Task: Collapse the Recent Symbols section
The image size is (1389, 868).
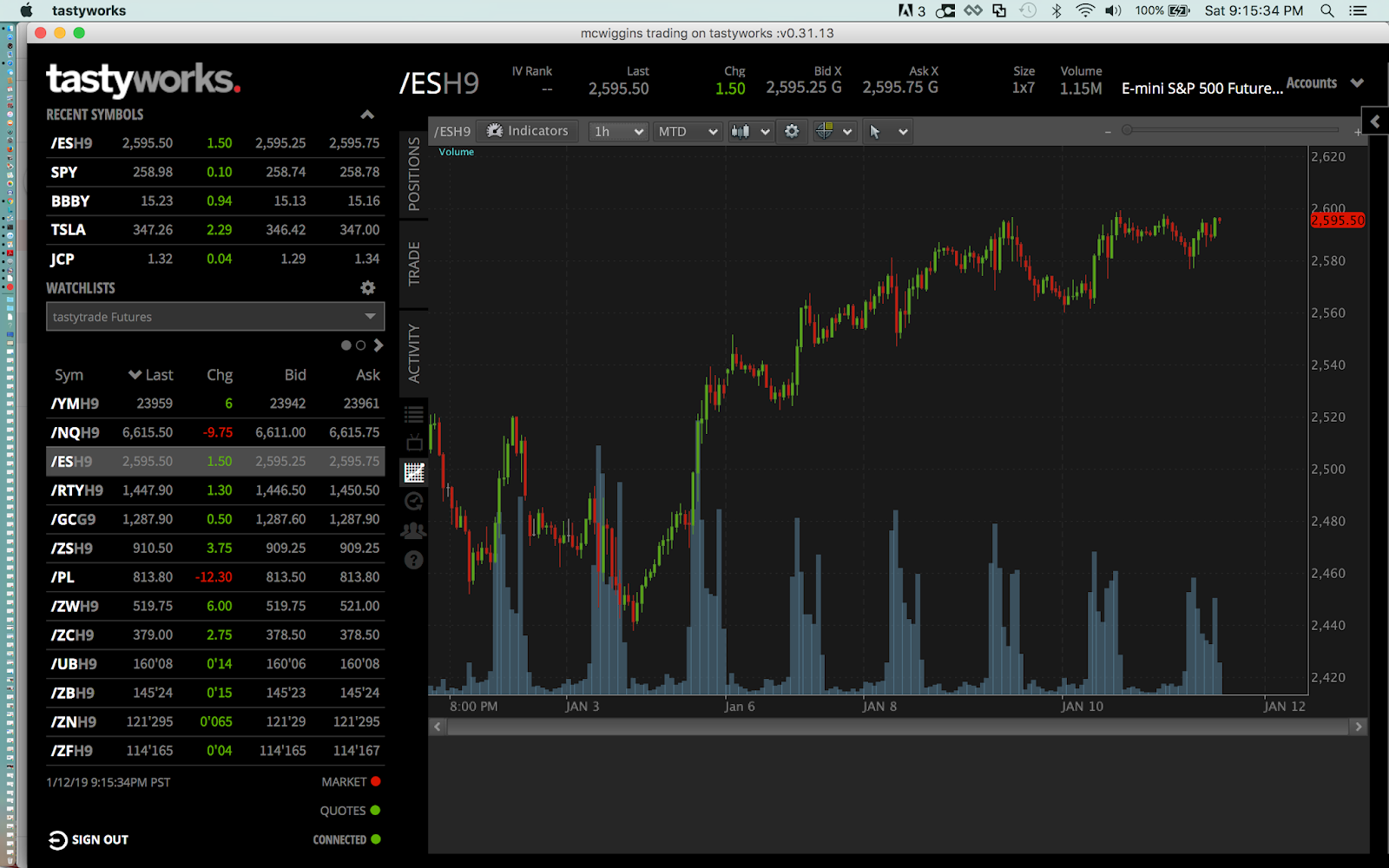Action: [367, 115]
